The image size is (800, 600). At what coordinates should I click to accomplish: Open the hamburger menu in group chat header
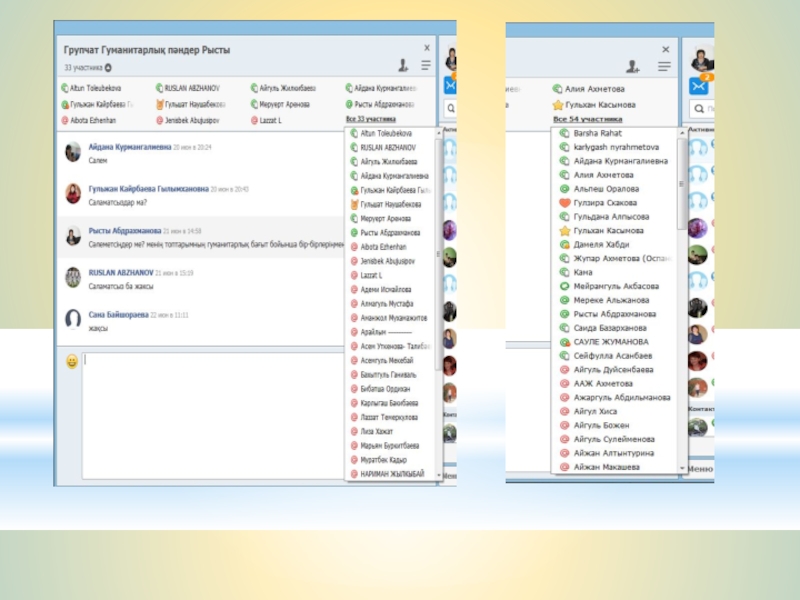[x=426, y=66]
